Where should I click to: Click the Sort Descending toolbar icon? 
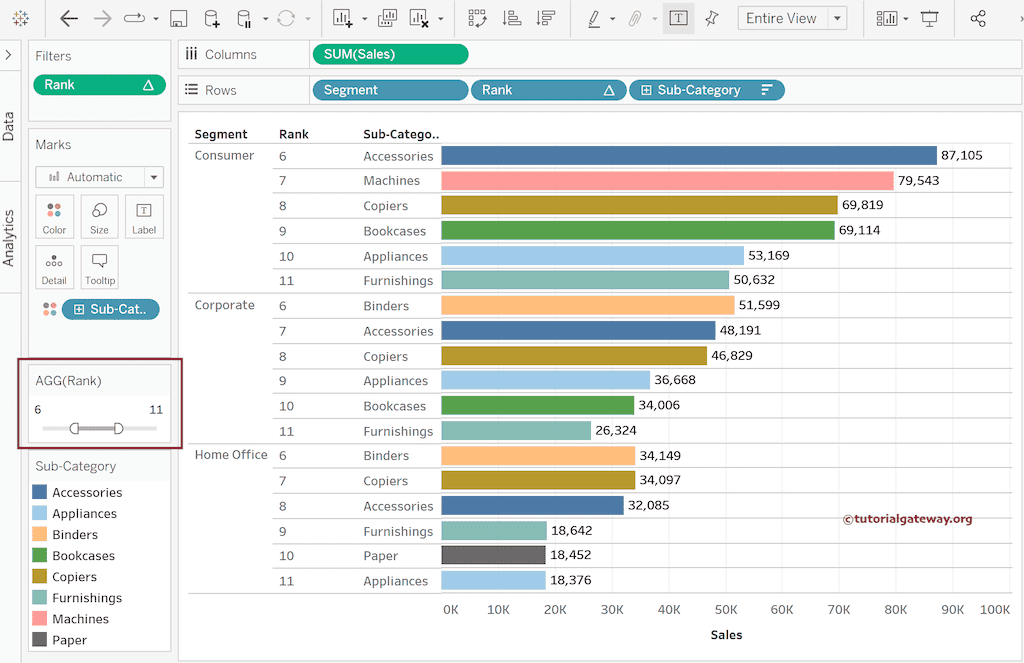click(545, 19)
